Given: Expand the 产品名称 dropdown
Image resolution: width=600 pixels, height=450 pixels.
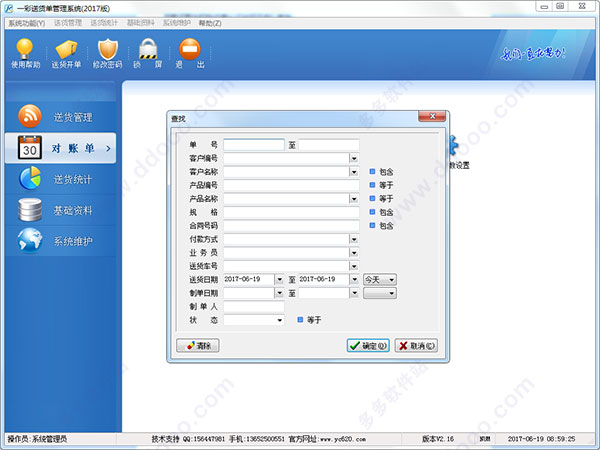Looking at the screenshot, I should (354, 199).
